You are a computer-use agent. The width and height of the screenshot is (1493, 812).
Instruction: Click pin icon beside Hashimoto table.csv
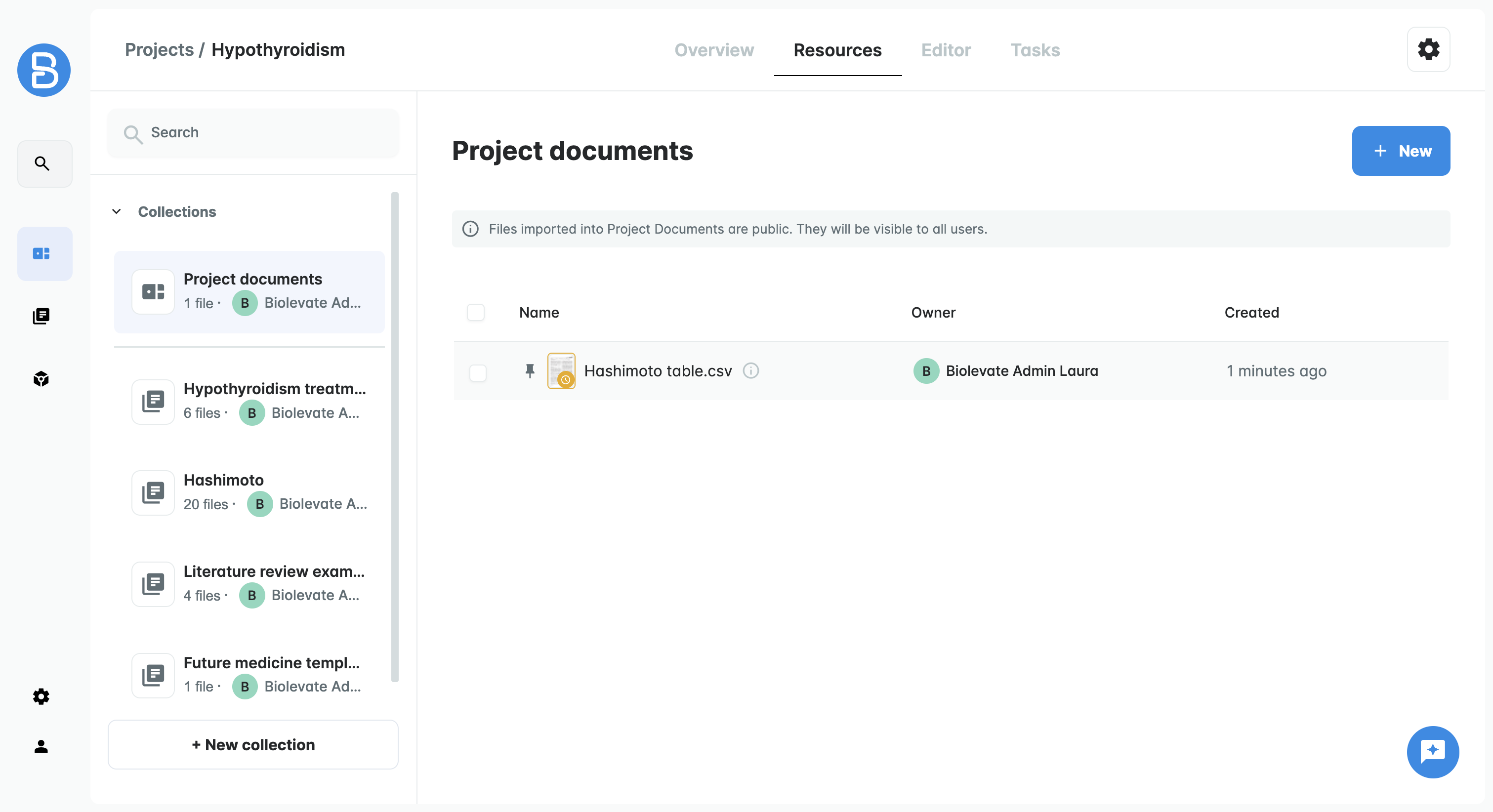click(530, 371)
